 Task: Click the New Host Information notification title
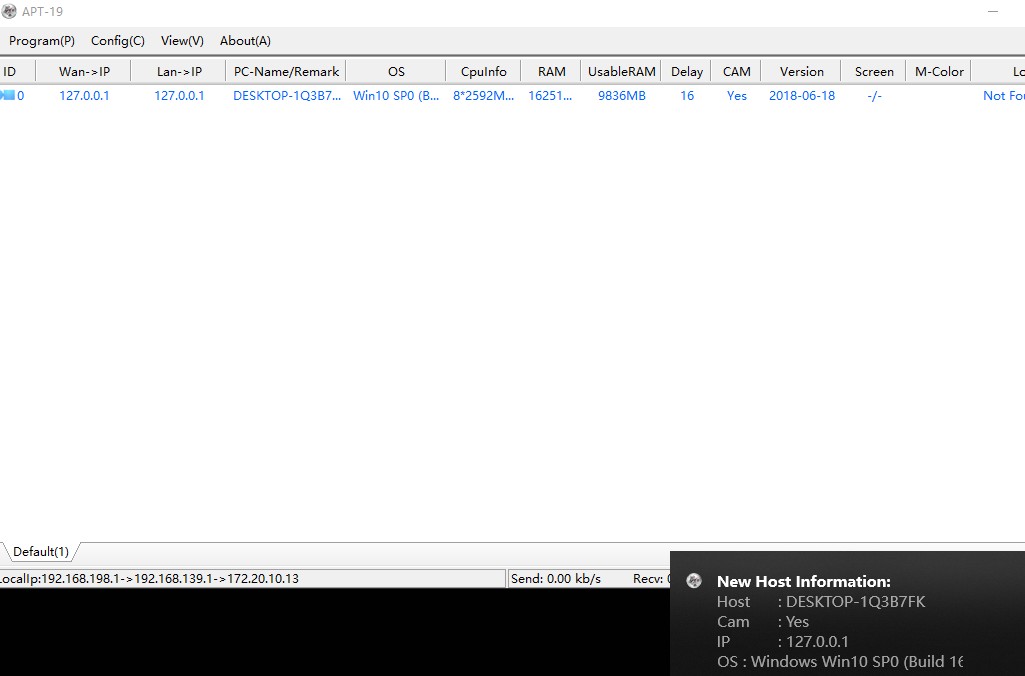[x=803, y=581]
